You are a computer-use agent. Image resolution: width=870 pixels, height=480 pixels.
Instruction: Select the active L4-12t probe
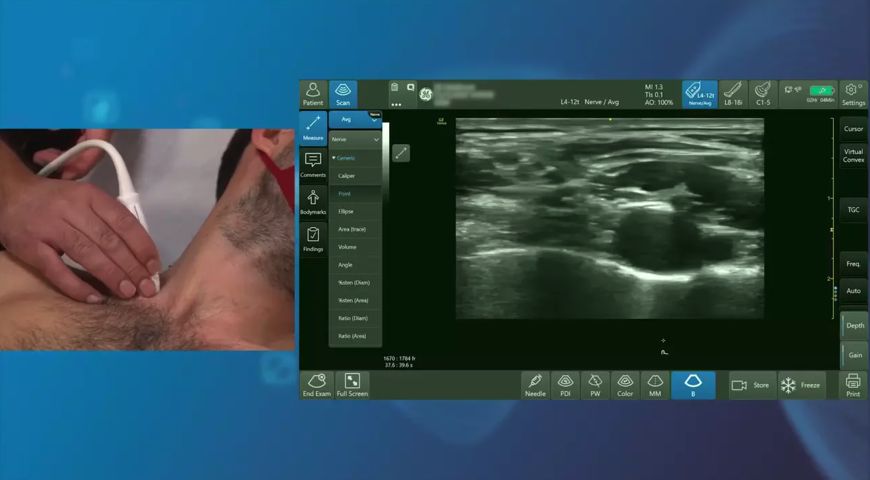700,94
